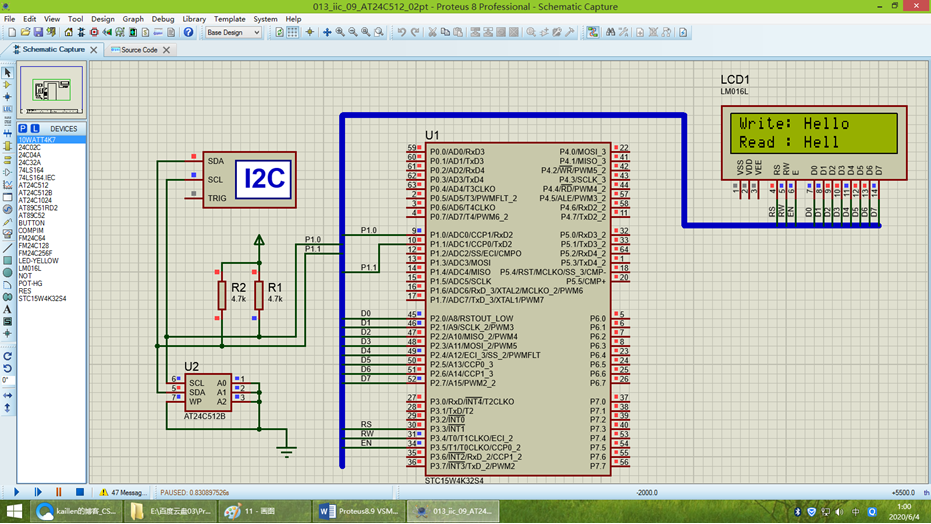This screenshot has width=931, height=524.
Task: Open the File menu
Action: [10, 19]
